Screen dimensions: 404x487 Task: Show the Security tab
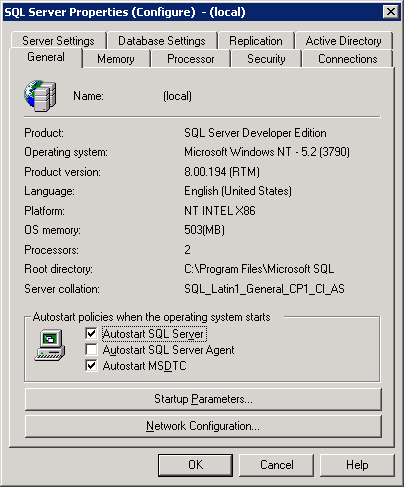[266, 59]
